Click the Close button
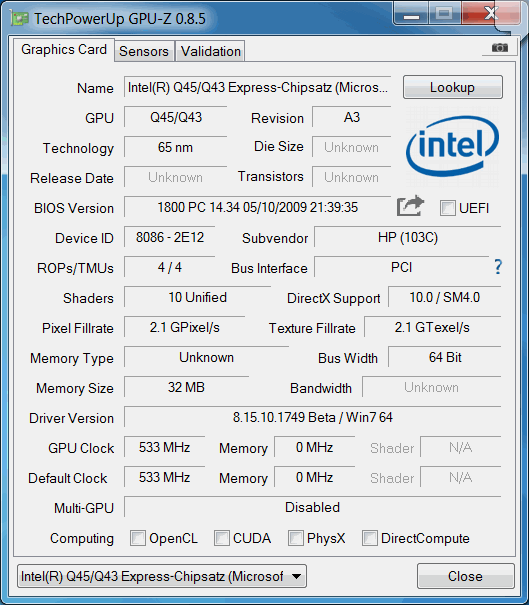Screen dimensions: 529x605 465,576
